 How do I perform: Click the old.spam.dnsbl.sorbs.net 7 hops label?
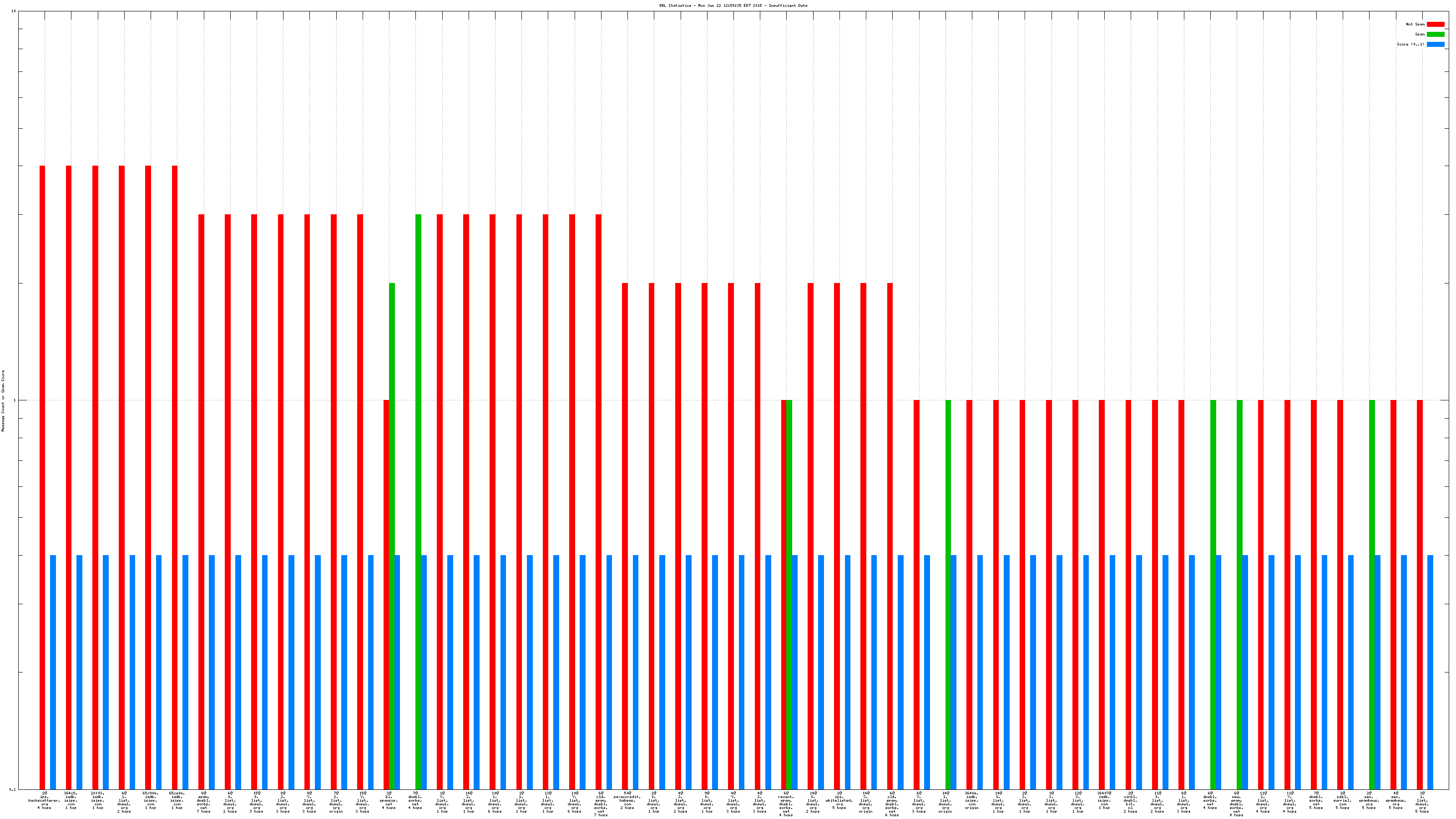click(x=600, y=804)
